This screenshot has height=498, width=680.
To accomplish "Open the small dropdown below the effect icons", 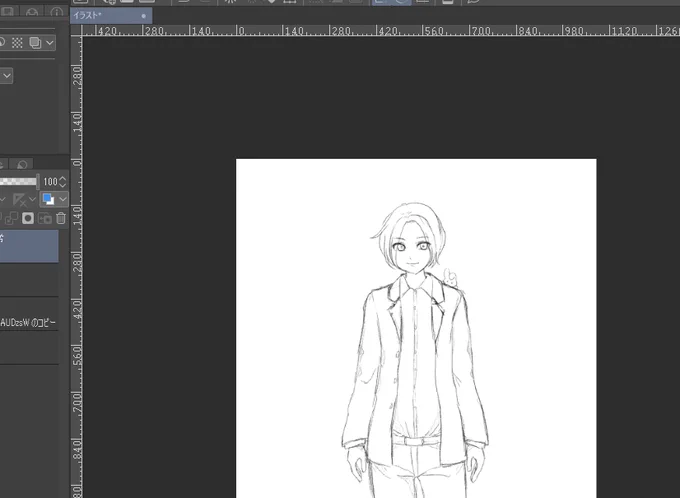I will pos(7,75).
